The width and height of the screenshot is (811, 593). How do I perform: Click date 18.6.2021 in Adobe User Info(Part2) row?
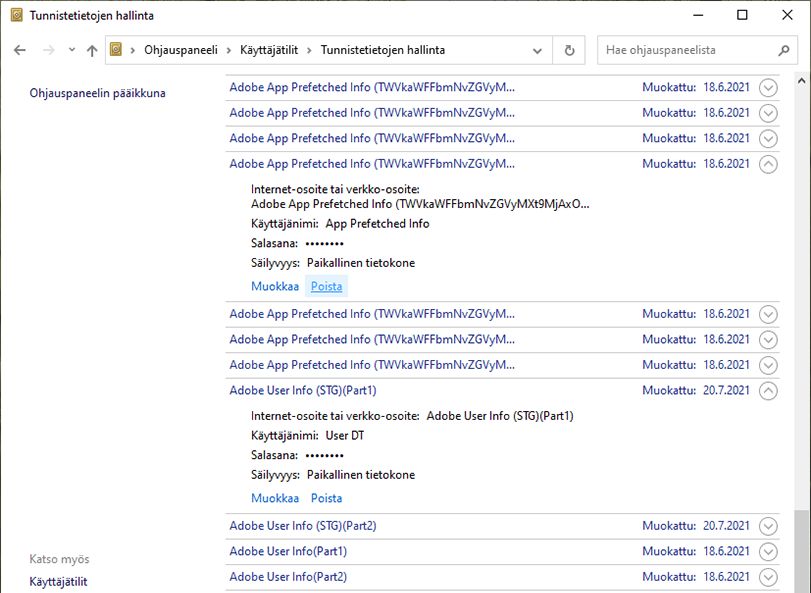(726, 577)
